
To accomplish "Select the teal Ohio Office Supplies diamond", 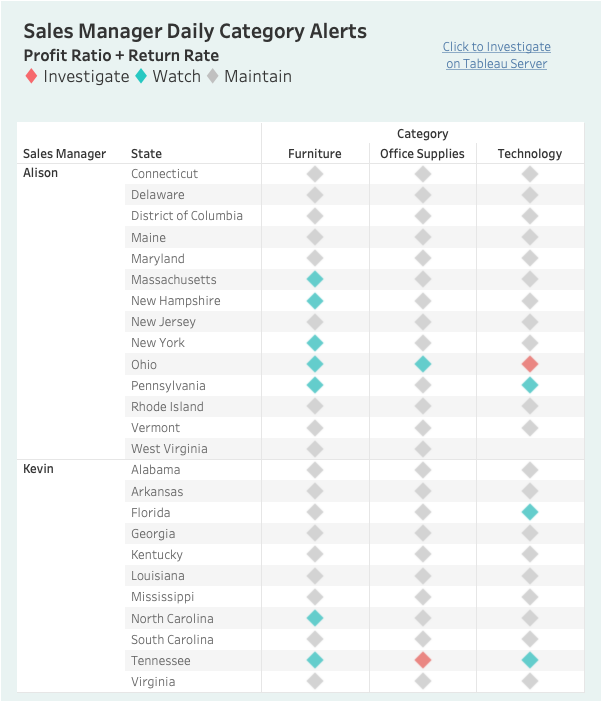I will click(423, 364).
